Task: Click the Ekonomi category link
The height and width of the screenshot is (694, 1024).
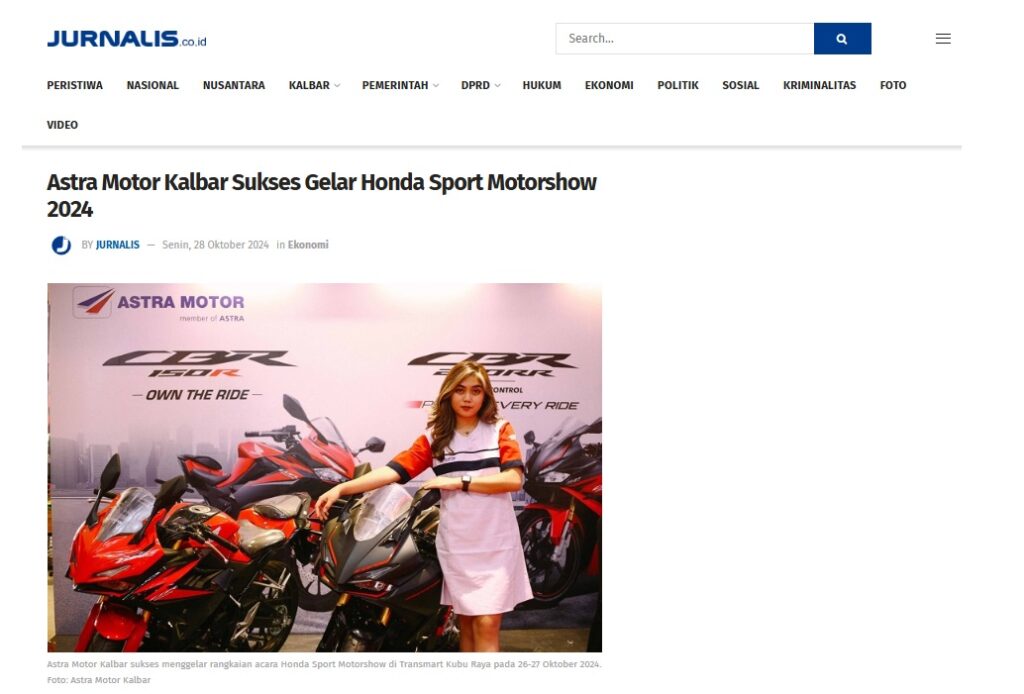Action: 308,245
